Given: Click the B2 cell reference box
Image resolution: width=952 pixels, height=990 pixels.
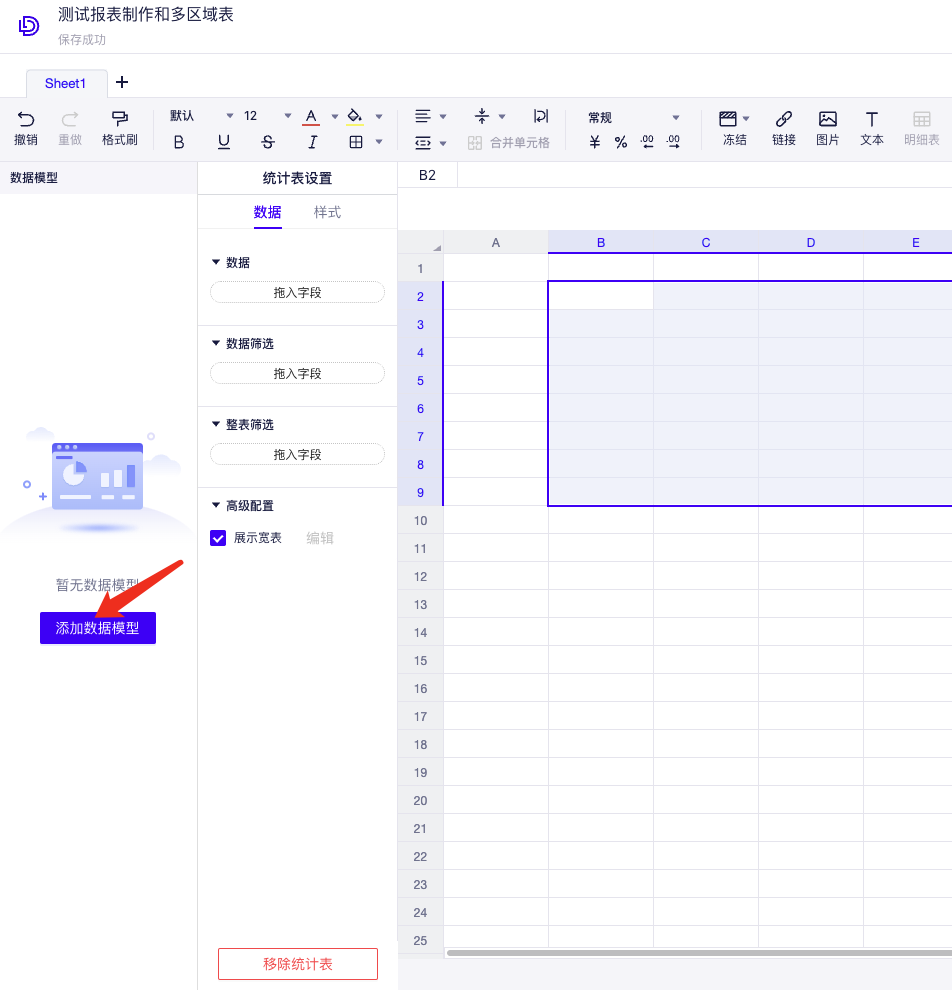Looking at the screenshot, I should coord(427,175).
